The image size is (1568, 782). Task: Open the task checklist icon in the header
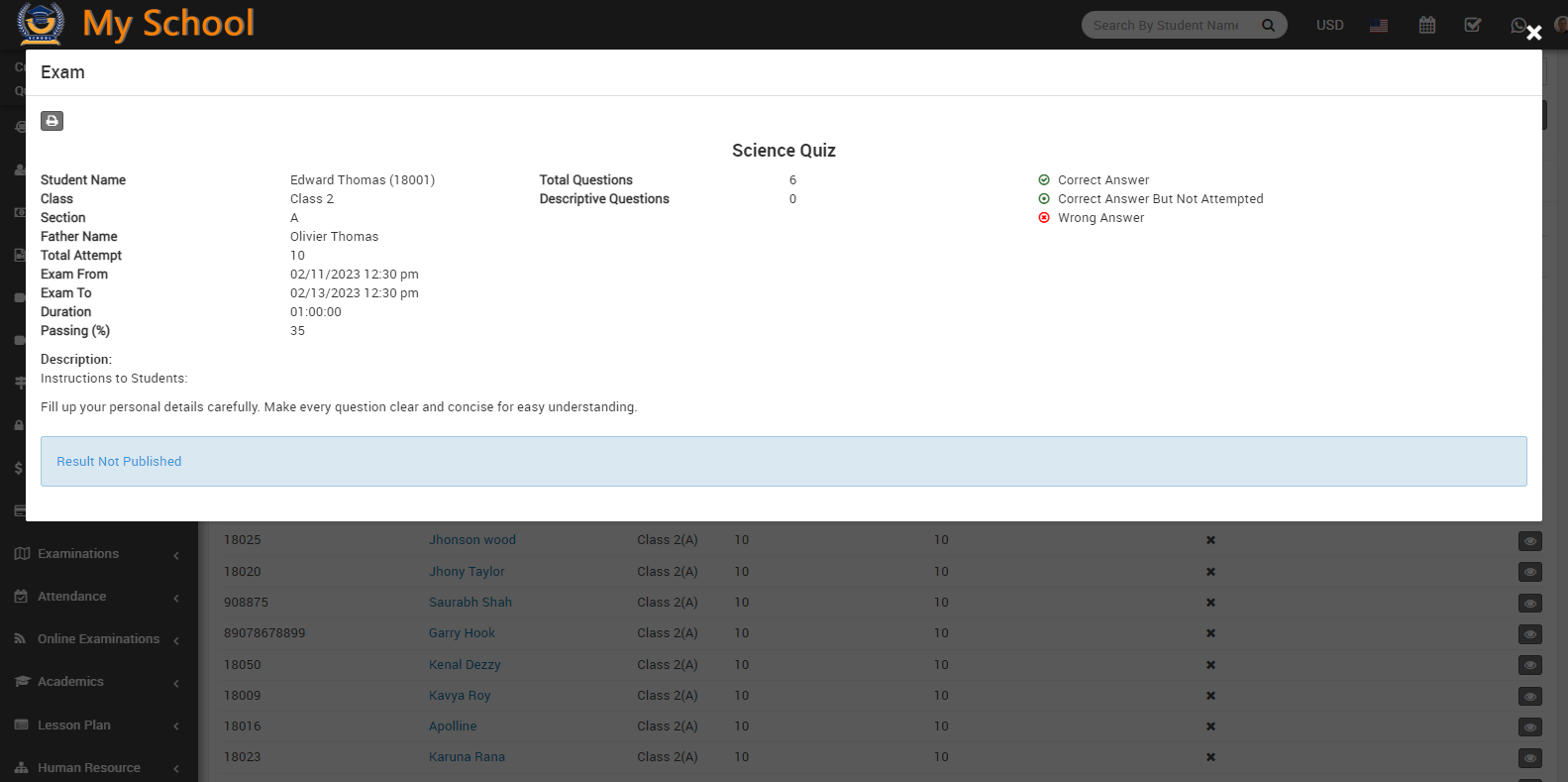tap(1473, 25)
